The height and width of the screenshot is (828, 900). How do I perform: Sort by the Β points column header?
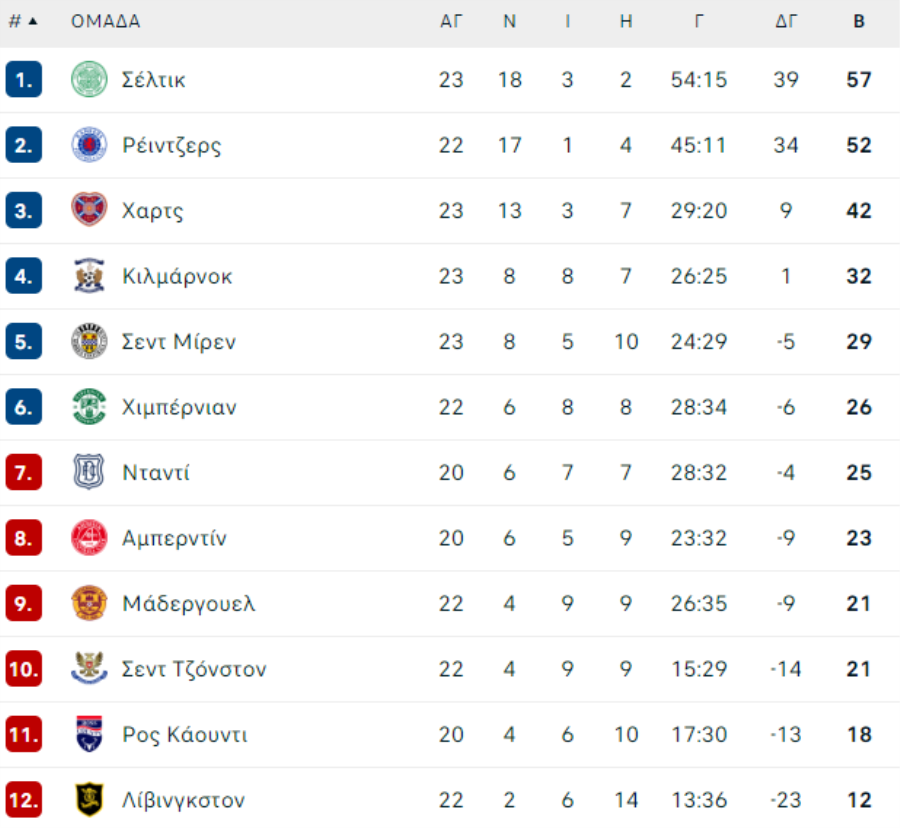tap(859, 22)
